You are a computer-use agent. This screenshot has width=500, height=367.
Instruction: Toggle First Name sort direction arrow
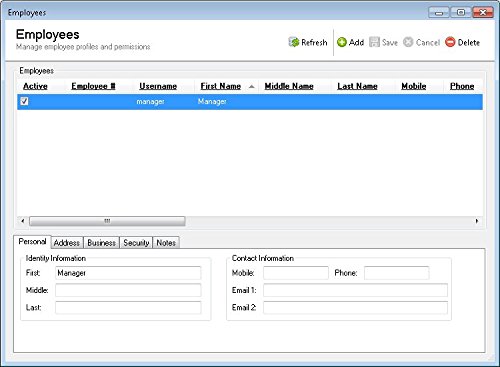coord(252,87)
